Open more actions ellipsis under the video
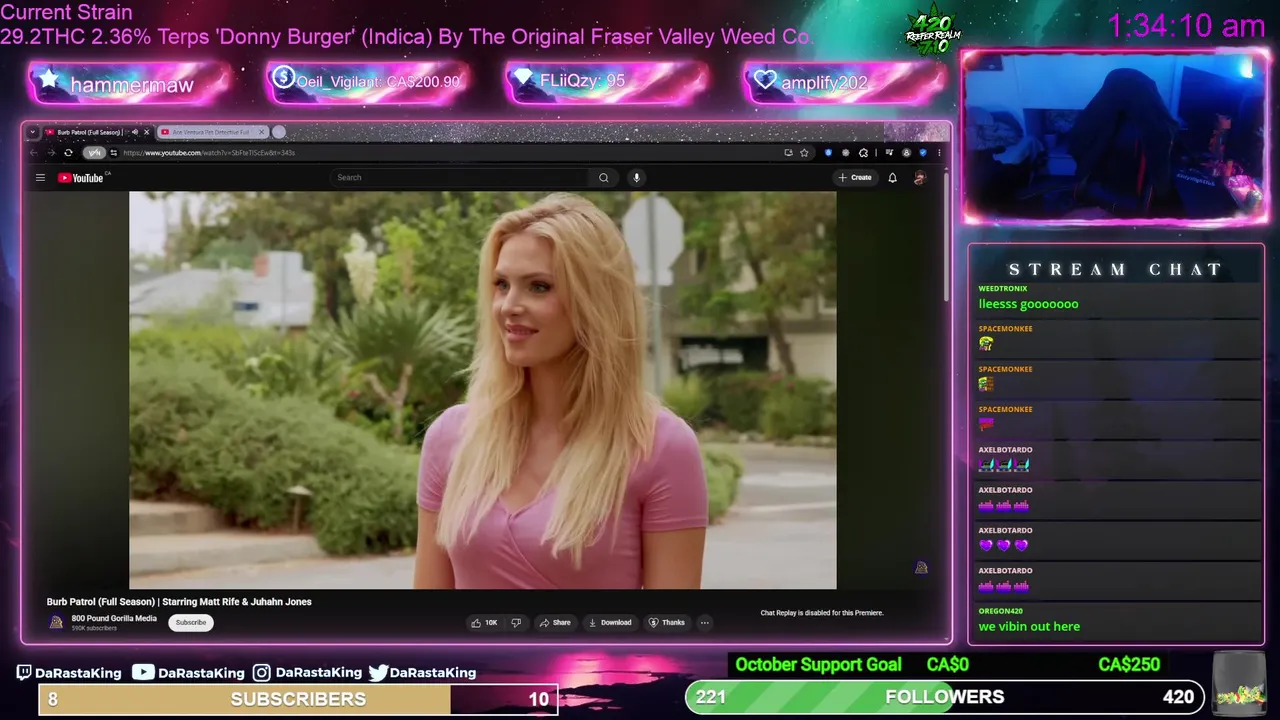 [704, 623]
